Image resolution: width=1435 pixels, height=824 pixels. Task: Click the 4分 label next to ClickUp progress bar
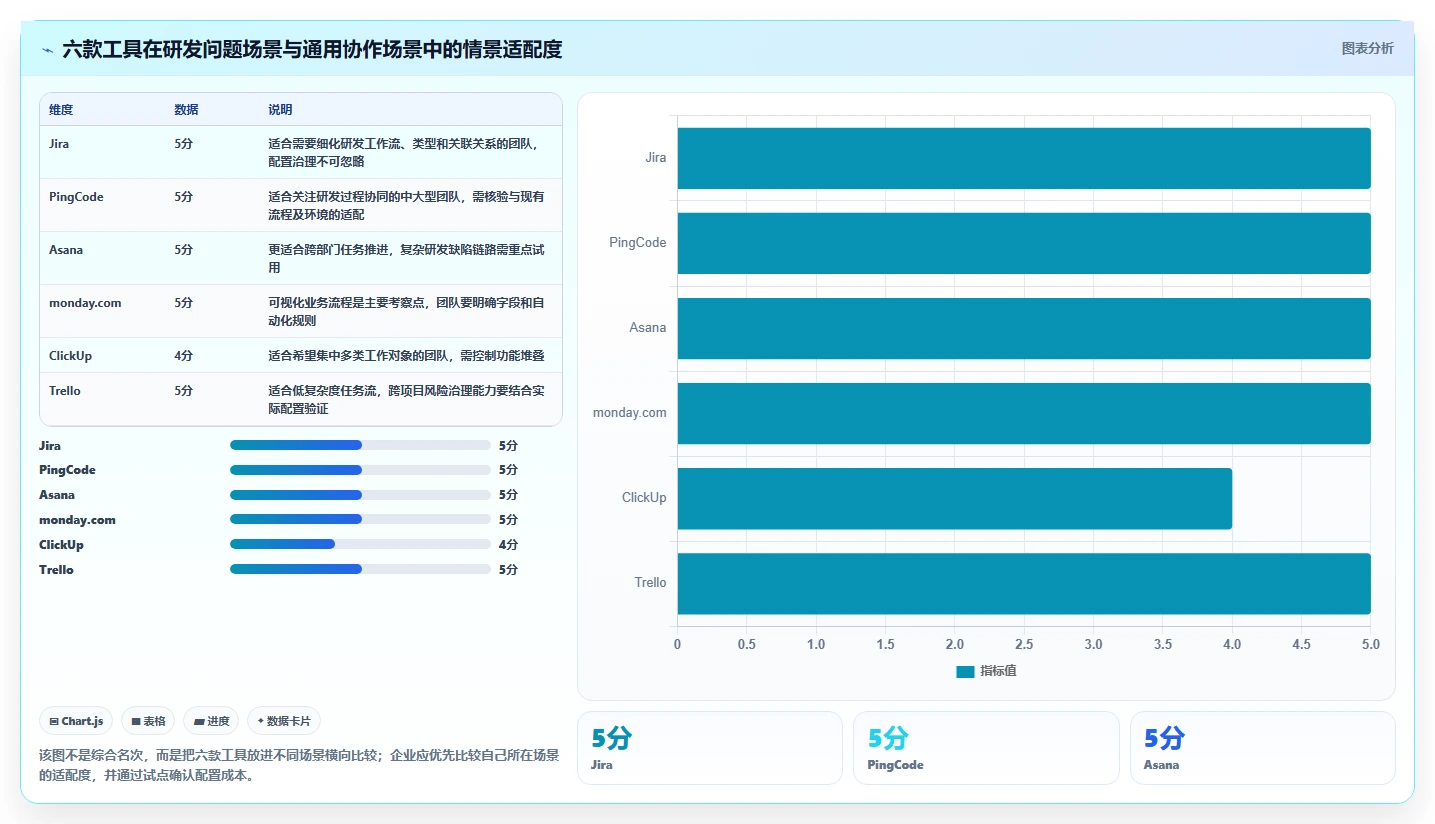click(x=508, y=545)
